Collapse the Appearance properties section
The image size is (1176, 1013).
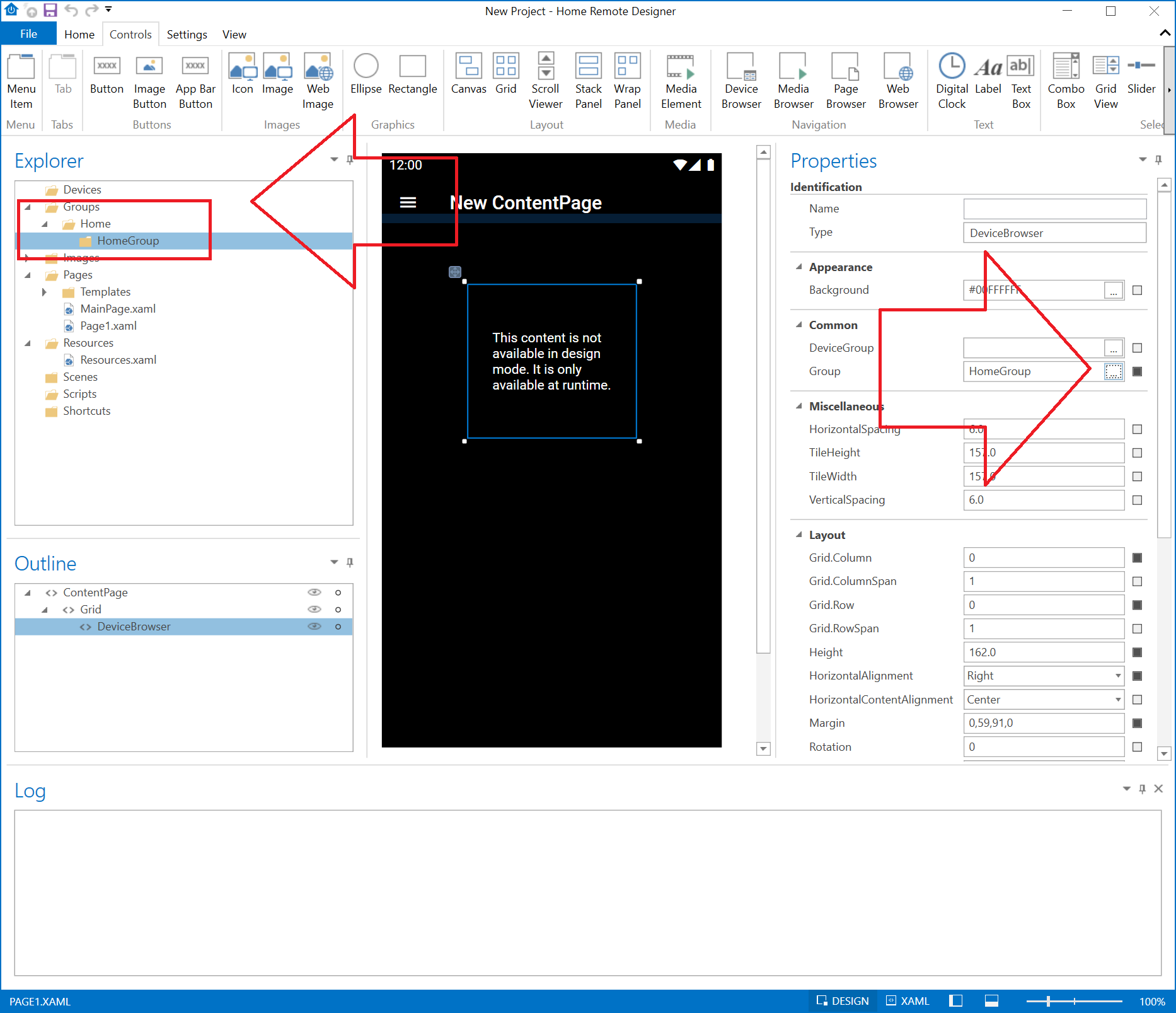798,267
